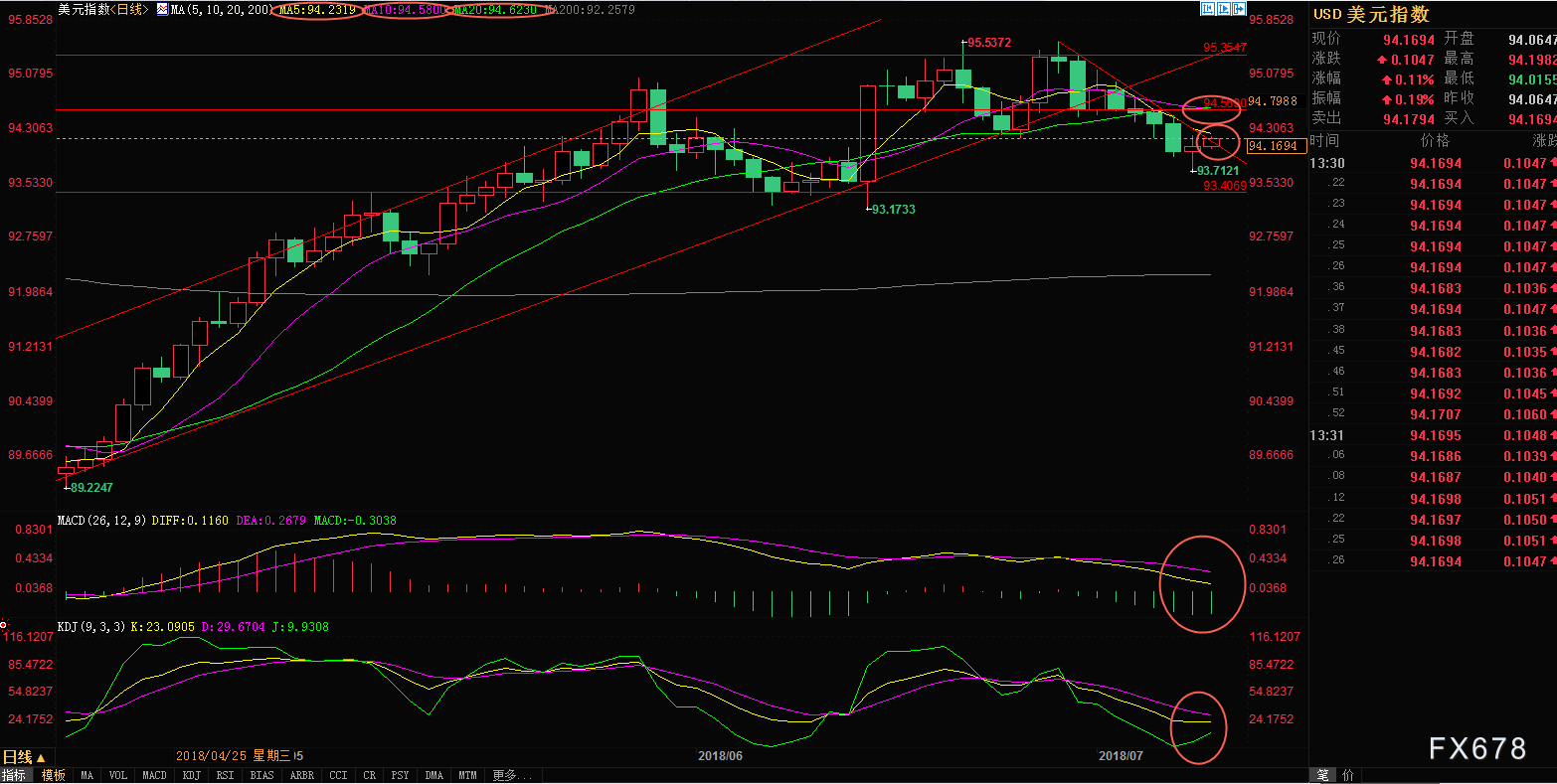Viewport: 1557px width, 784px height.
Task: Switch to the 价 price tab
Action: tap(1348, 775)
